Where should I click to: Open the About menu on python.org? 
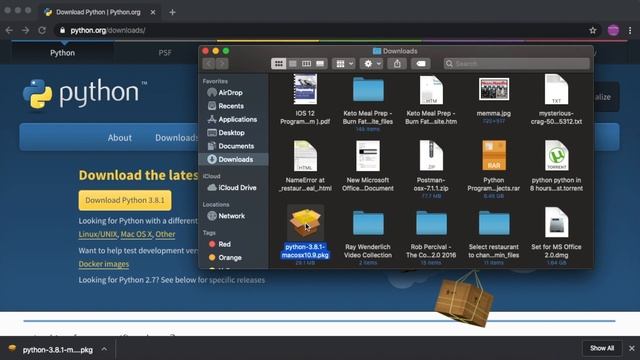tap(120, 138)
